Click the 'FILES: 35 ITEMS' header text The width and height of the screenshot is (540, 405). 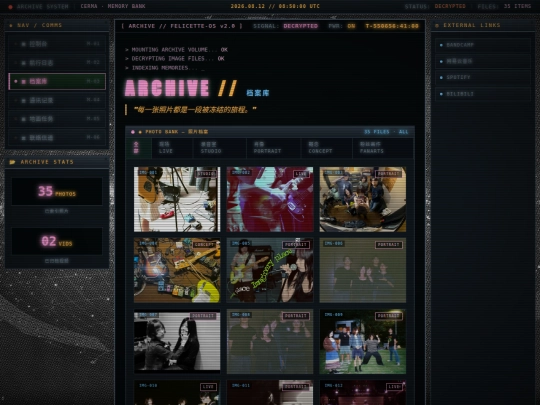[504, 6]
